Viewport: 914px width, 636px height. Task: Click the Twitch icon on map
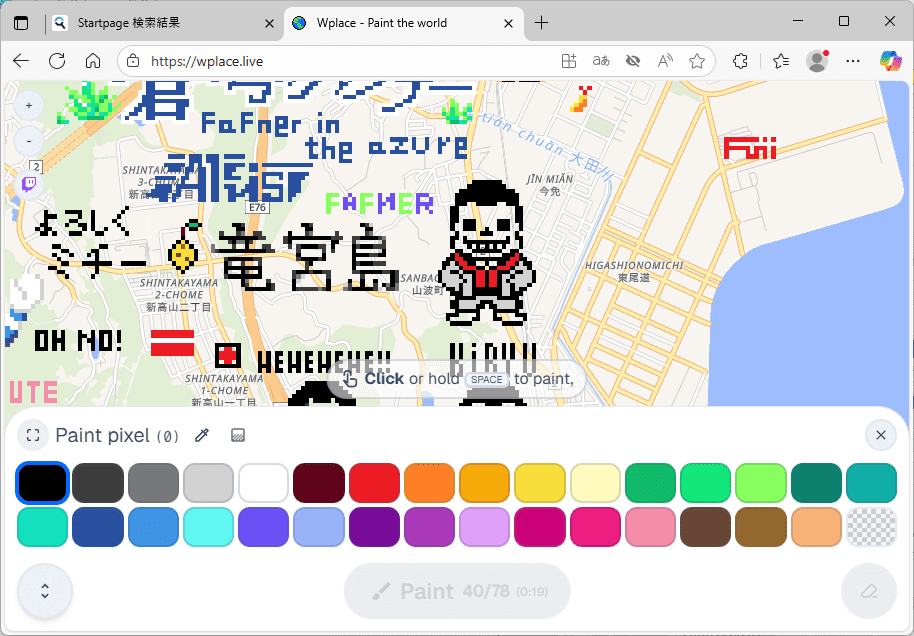pyautogui.click(x=28, y=183)
